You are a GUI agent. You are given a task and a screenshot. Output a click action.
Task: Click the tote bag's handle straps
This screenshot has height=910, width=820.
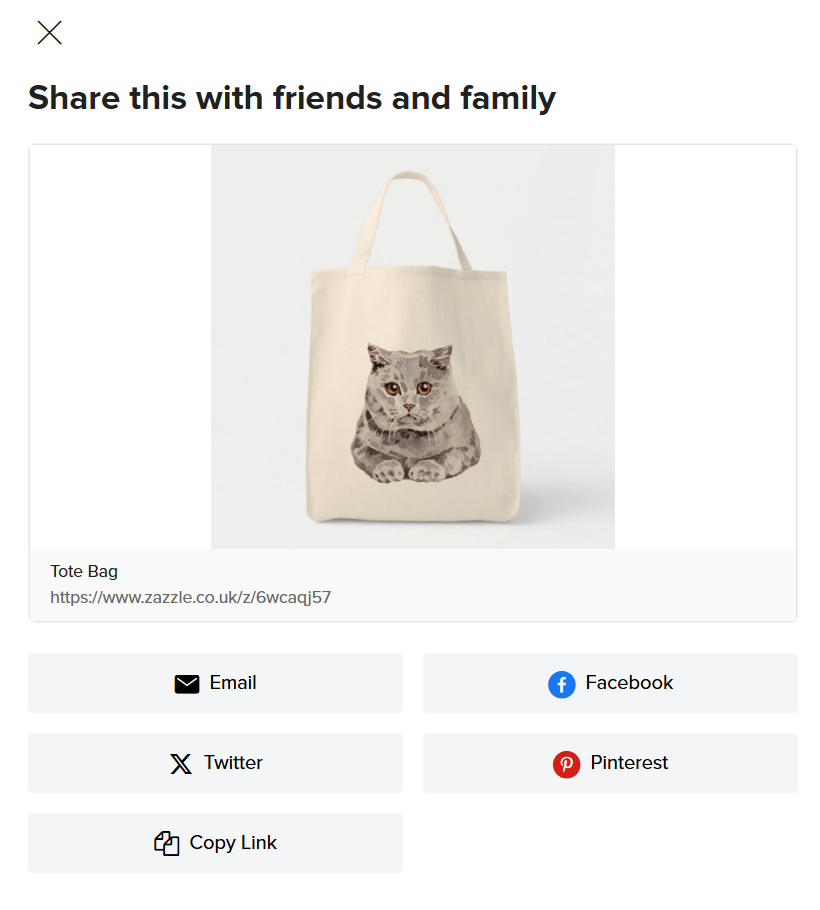pos(410,219)
